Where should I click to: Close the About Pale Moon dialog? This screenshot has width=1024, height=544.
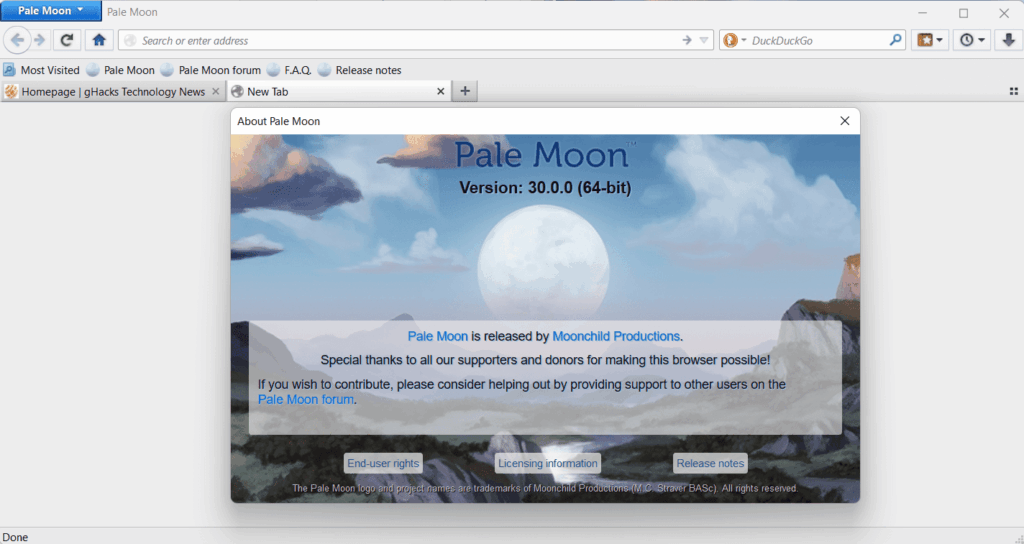(x=844, y=121)
